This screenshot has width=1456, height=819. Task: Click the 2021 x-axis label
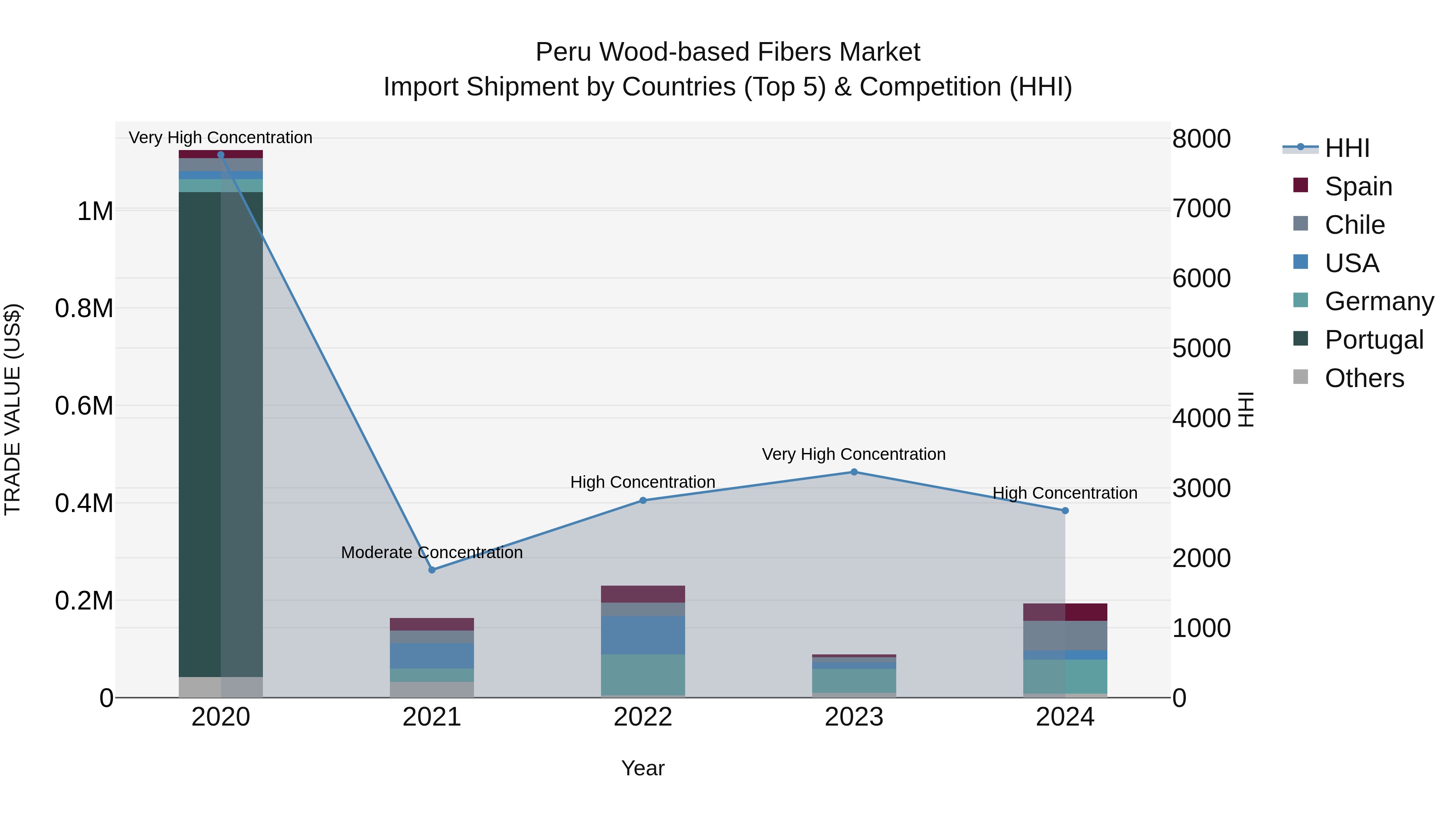432,717
